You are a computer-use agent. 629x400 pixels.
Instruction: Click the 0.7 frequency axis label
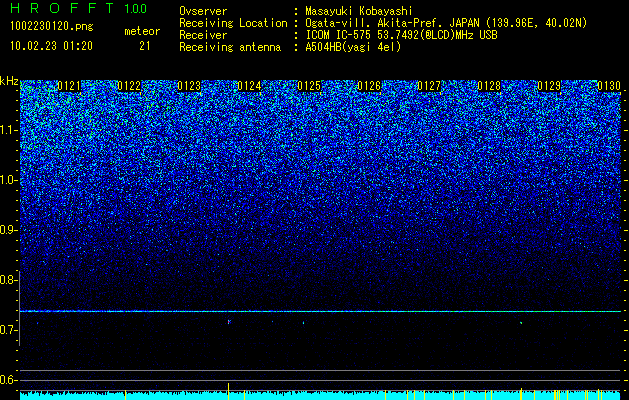pyautogui.click(x=8, y=330)
